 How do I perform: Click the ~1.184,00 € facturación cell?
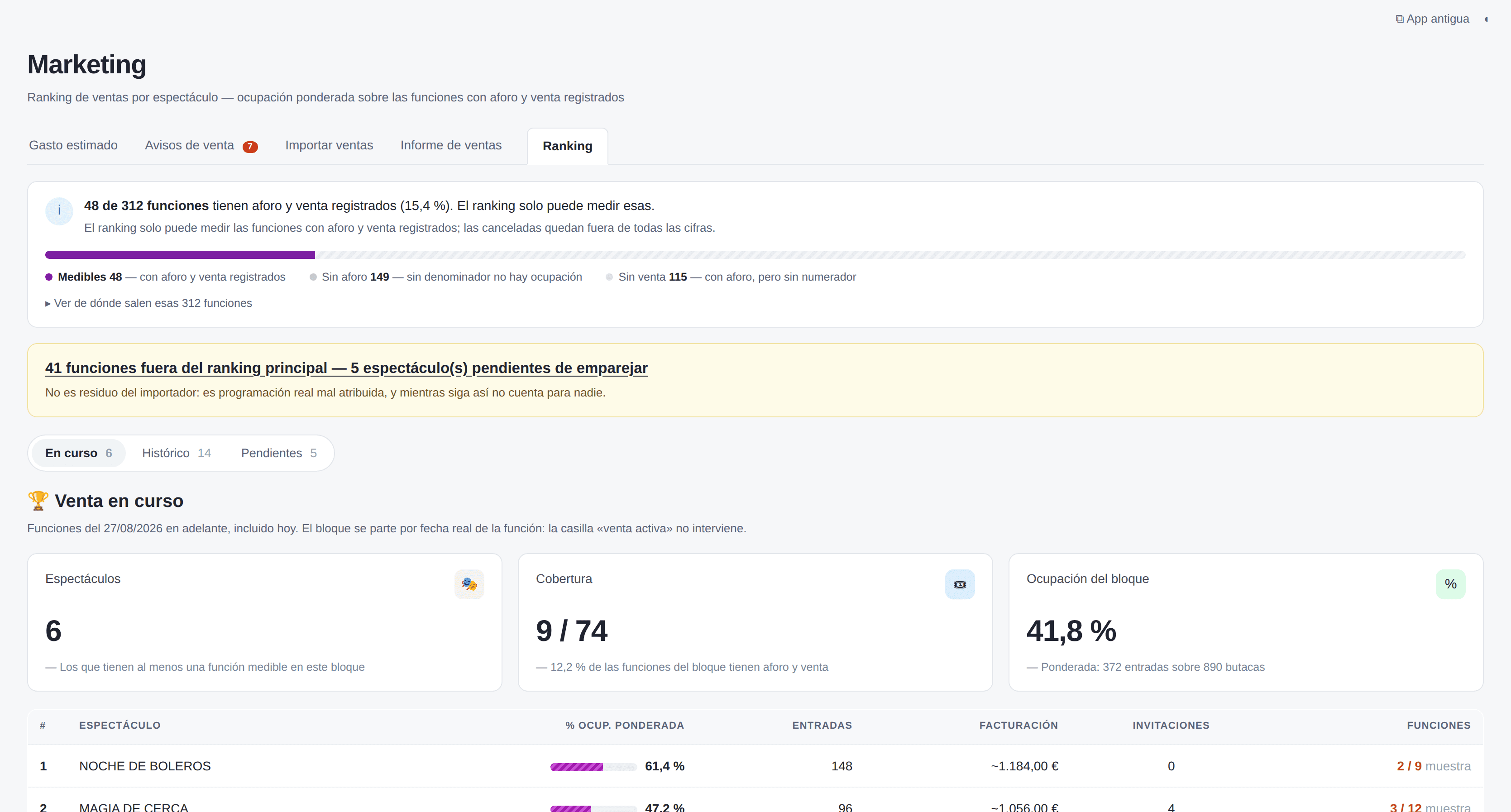[x=1025, y=766]
